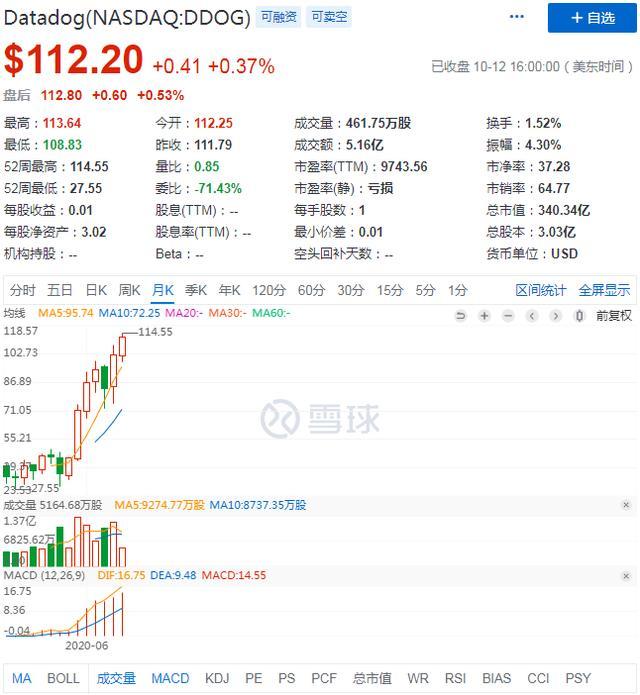Zoom out chart with minus icon
This screenshot has width=640, height=695.
click(x=508, y=316)
